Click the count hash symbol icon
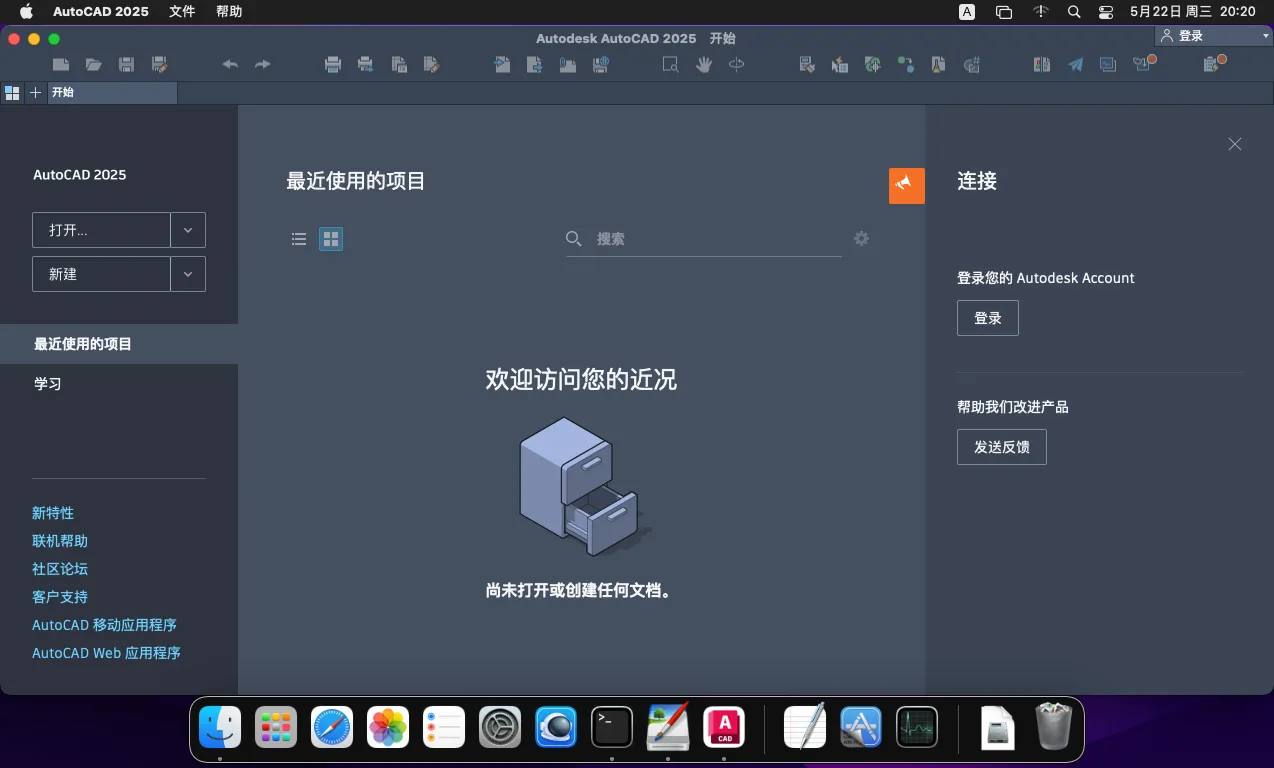The image size is (1274, 768). click(x=971, y=65)
